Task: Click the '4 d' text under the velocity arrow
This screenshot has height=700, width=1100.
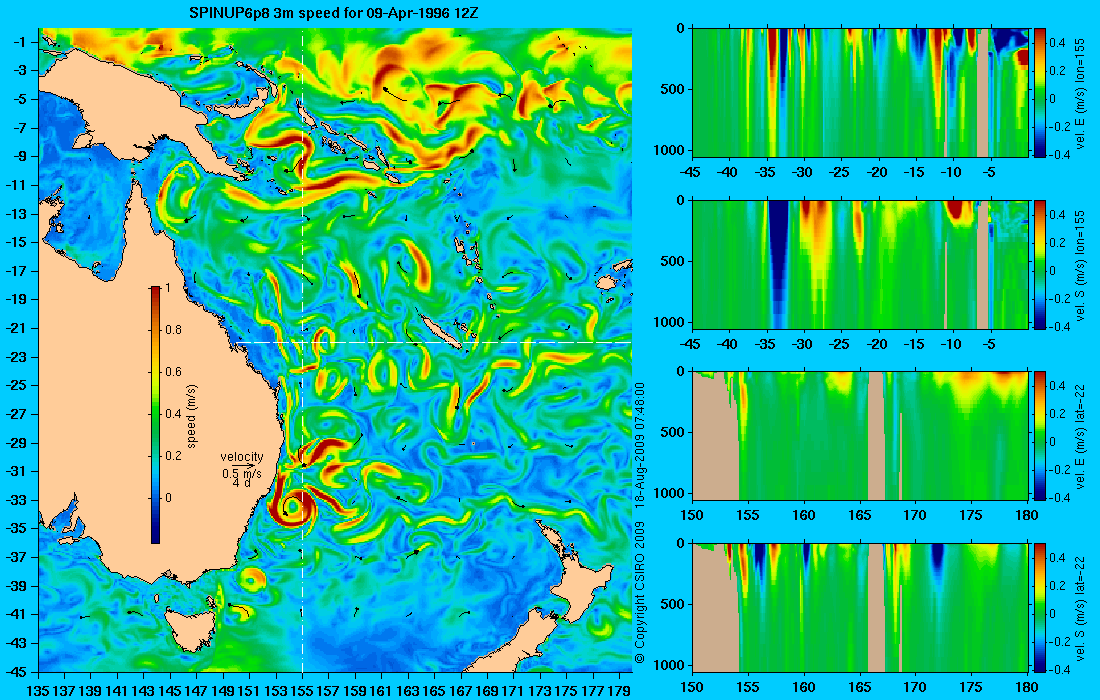Action: point(241,483)
